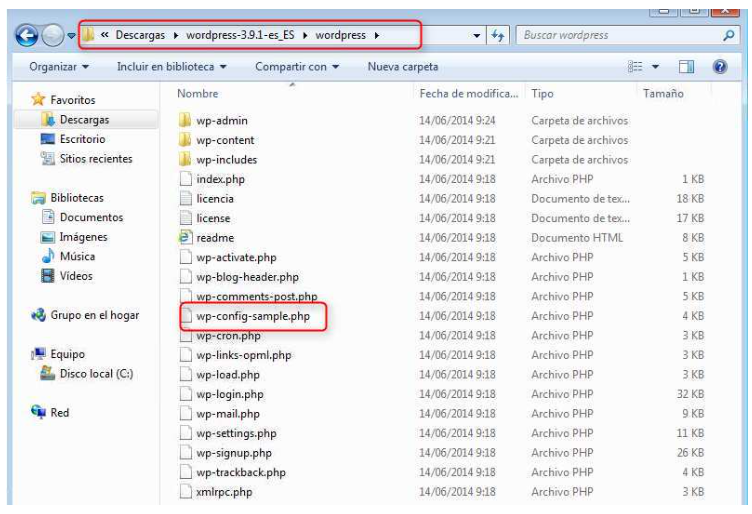Open Imágenes library
The width and height of the screenshot is (752, 514).
tap(83, 237)
